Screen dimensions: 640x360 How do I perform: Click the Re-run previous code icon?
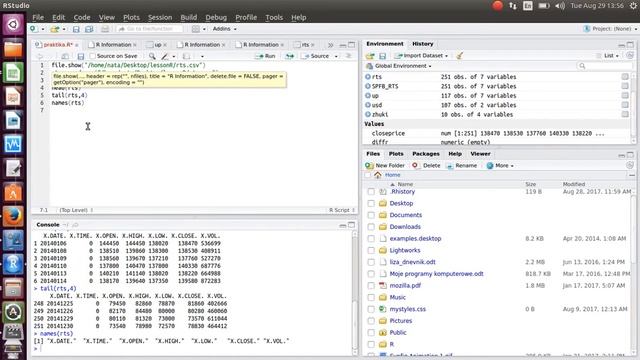point(289,56)
